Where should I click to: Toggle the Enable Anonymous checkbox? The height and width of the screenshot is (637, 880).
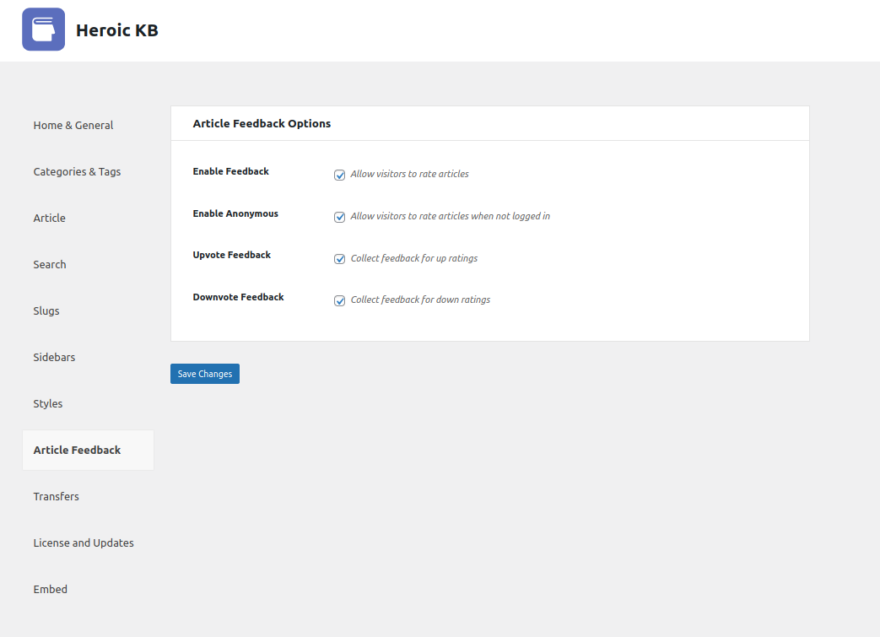point(340,217)
